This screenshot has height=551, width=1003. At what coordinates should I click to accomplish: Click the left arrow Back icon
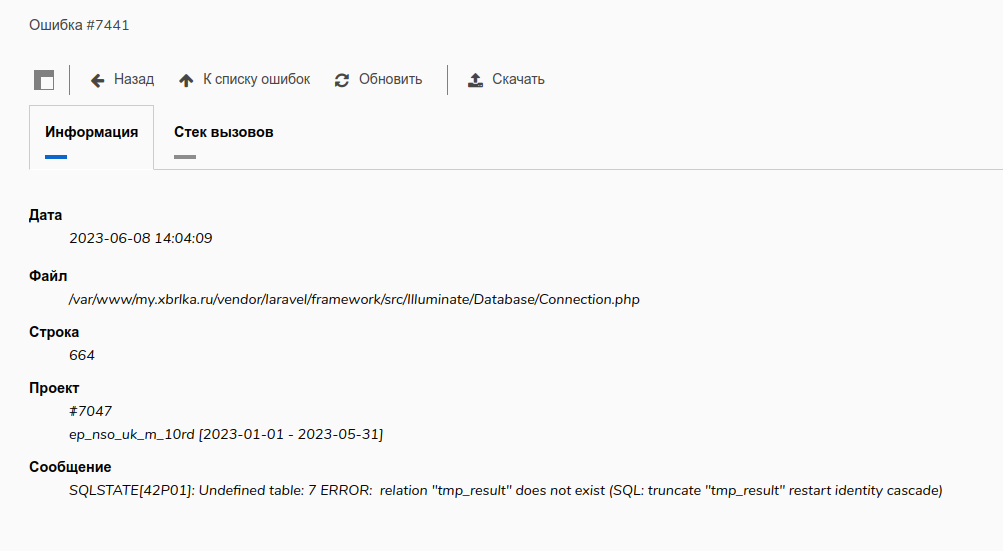[97, 80]
